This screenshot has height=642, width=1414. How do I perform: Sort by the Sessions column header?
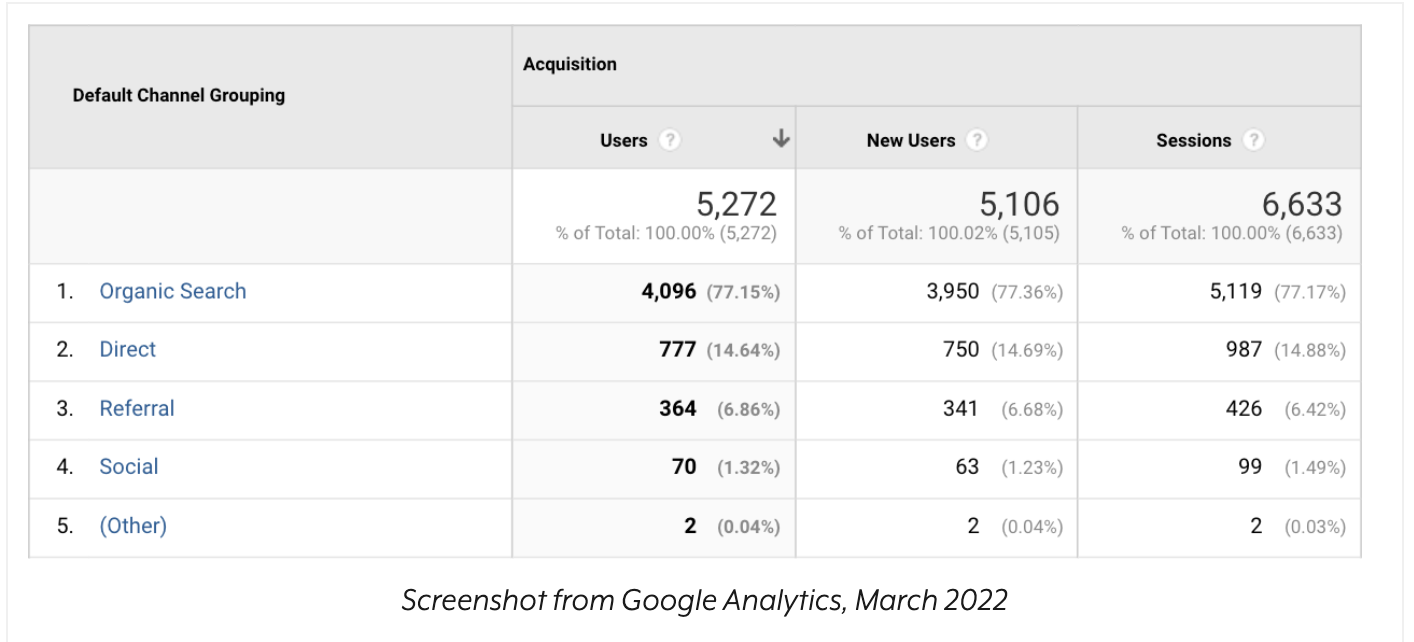pyautogui.click(x=1193, y=141)
